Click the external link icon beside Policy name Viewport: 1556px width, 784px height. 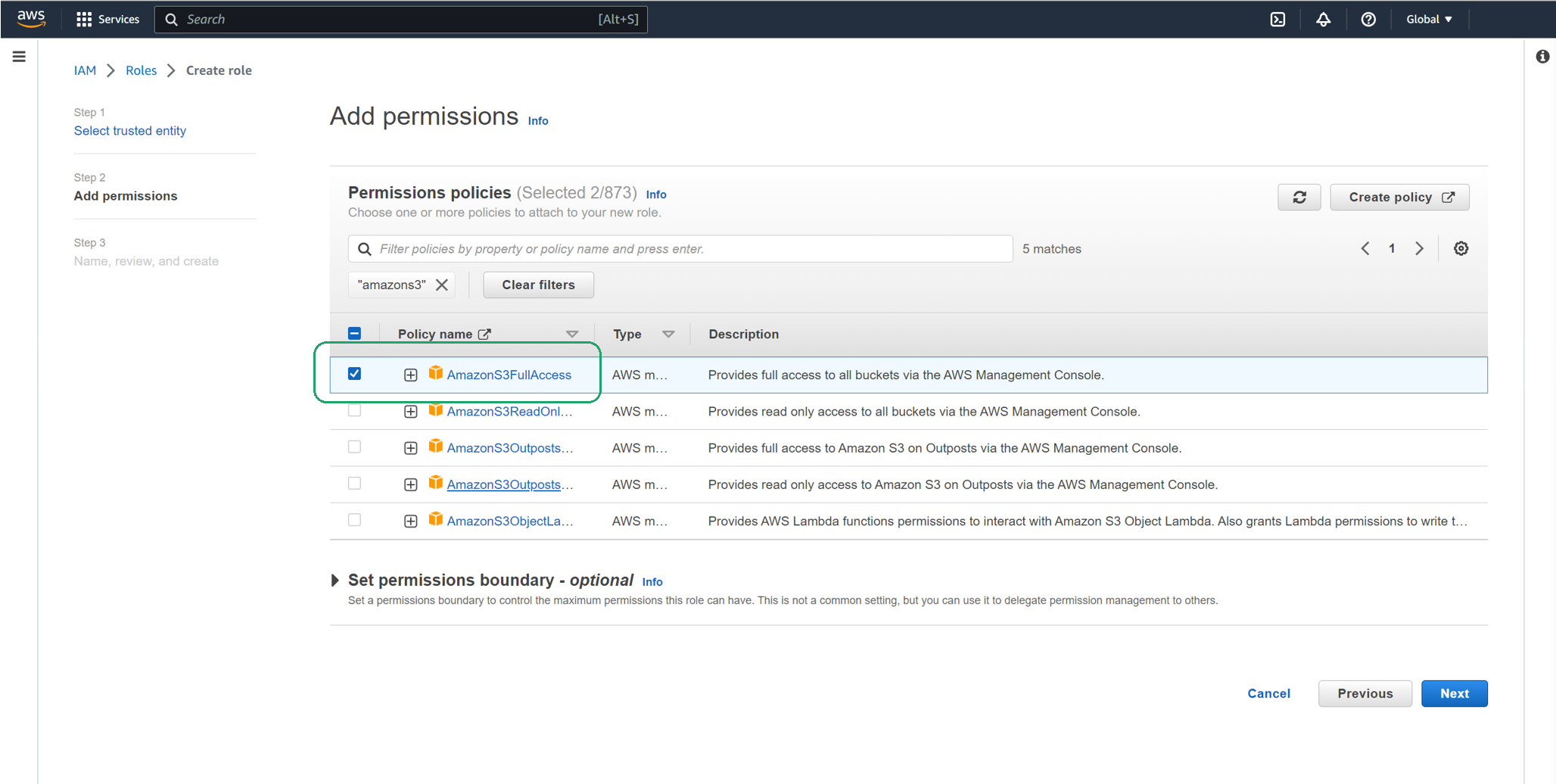(x=484, y=334)
